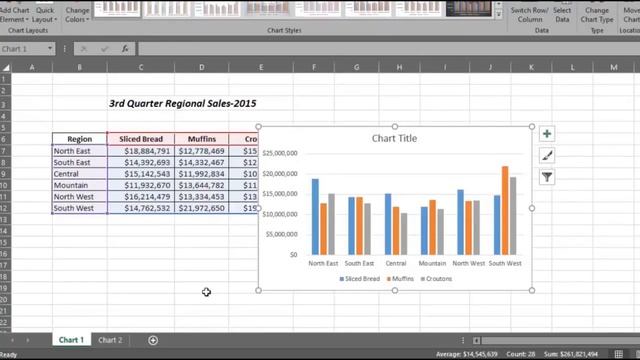Select the '3rd Quarter Regional Sales-2015' title cell

(x=182, y=104)
